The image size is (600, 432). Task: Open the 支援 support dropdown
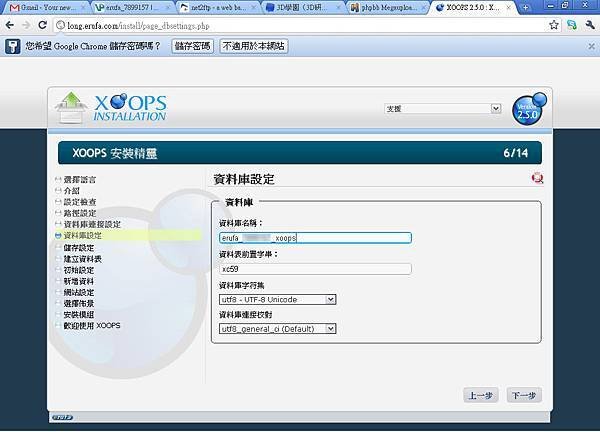coord(443,109)
